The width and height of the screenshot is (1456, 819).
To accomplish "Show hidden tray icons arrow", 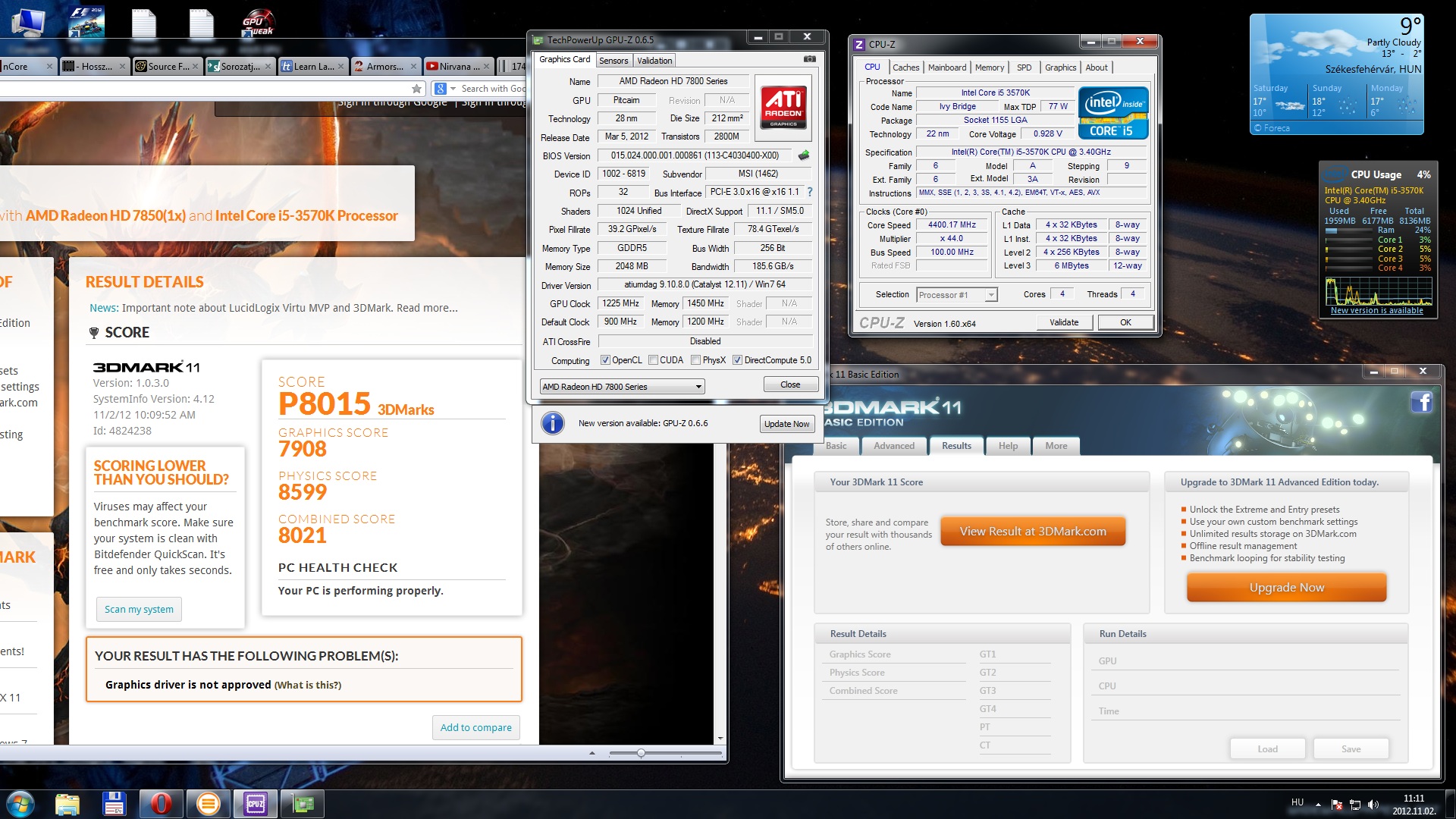I will [x=1318, y=805].
